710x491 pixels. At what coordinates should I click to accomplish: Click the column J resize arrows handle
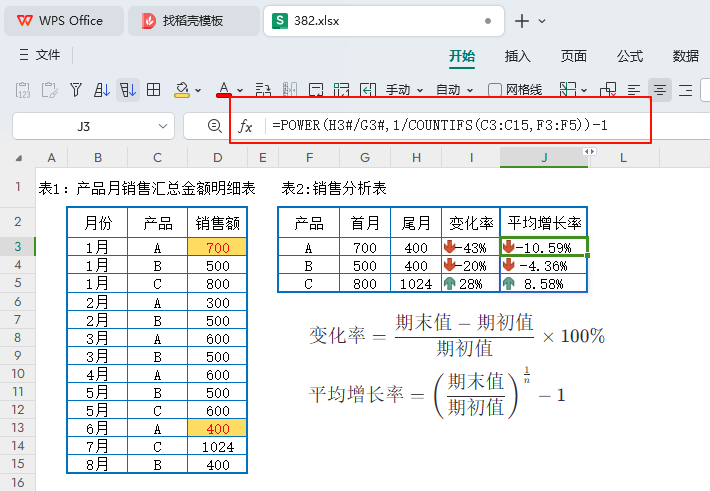pos(589,152)
